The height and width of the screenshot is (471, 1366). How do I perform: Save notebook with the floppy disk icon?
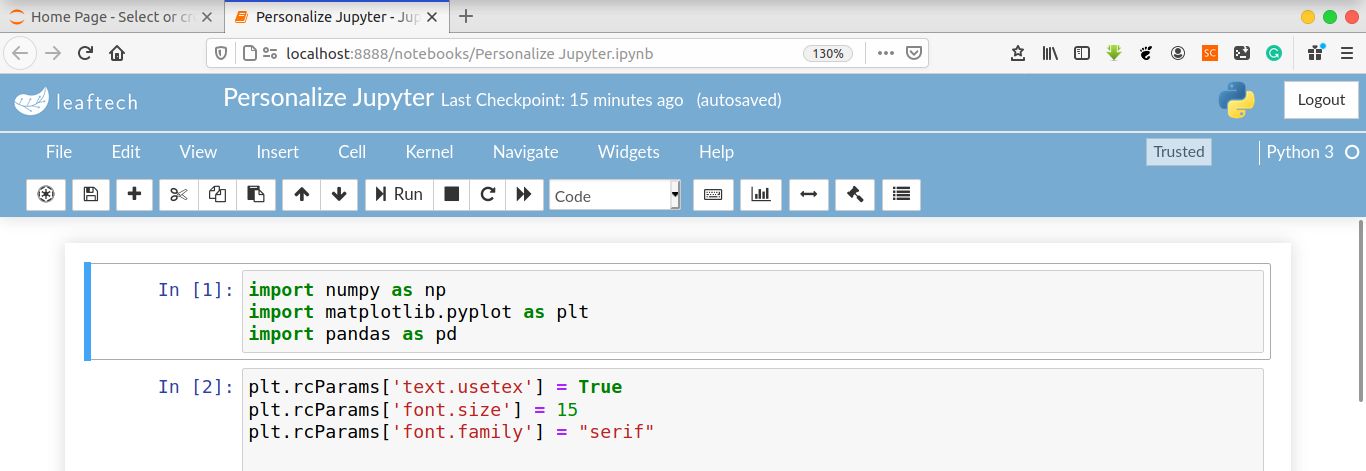point(91,195)
